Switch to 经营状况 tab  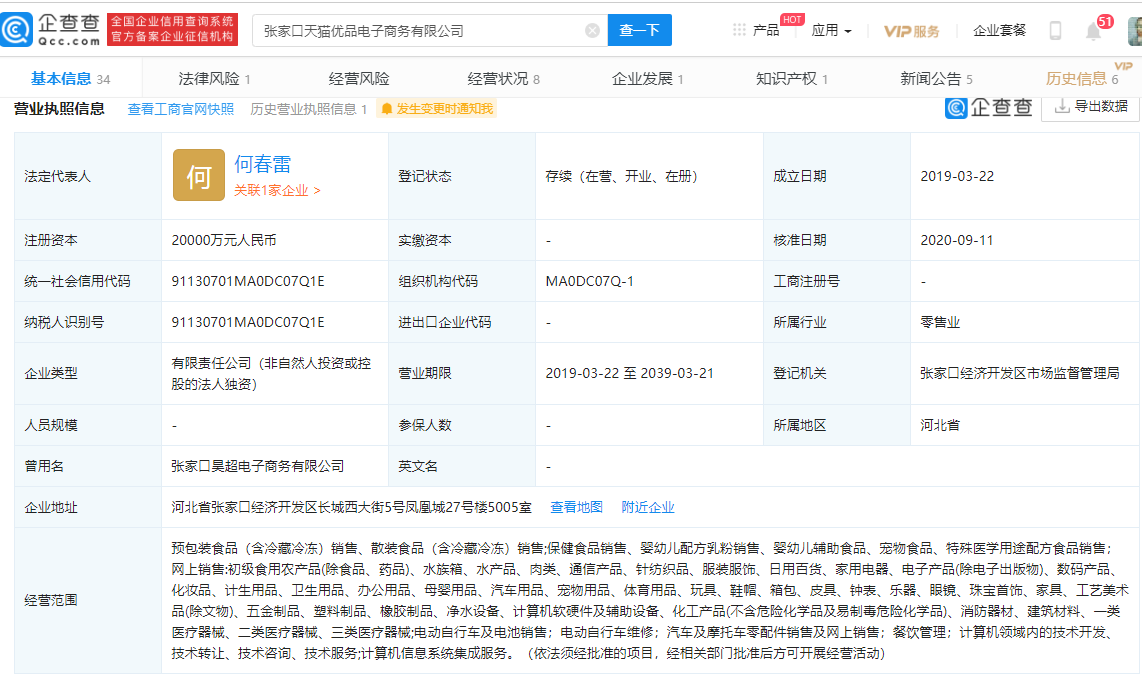click(503, 79)
